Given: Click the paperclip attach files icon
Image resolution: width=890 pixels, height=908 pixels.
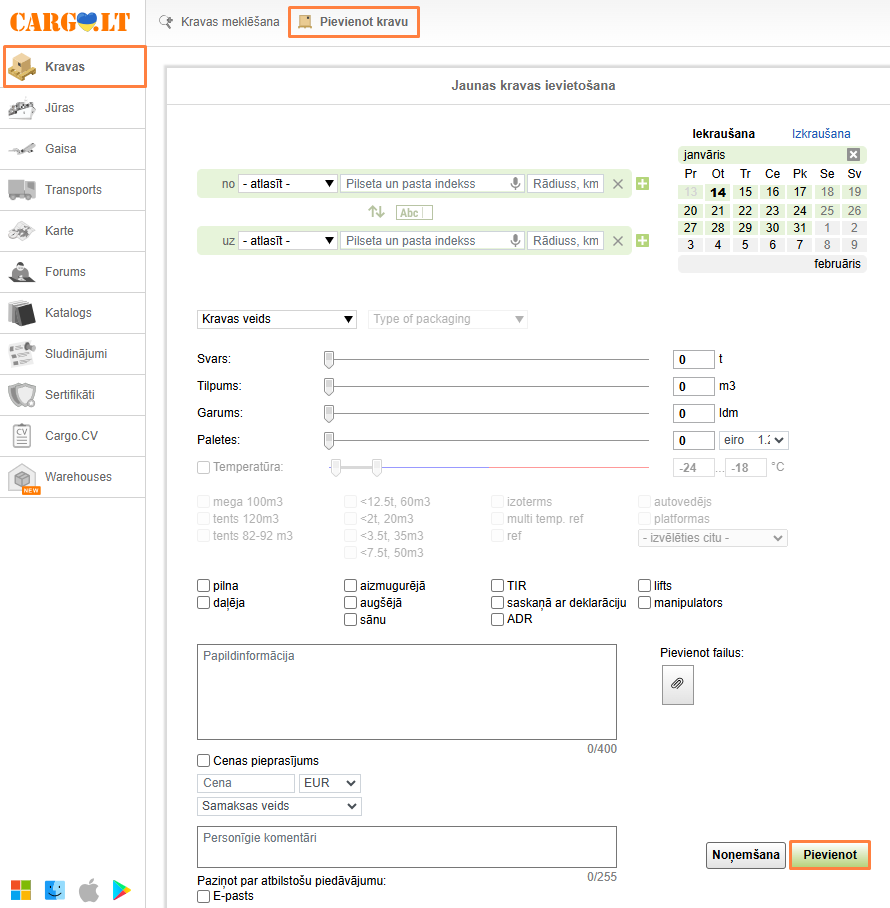Looking at the screenshot, I should pos(677,684).
